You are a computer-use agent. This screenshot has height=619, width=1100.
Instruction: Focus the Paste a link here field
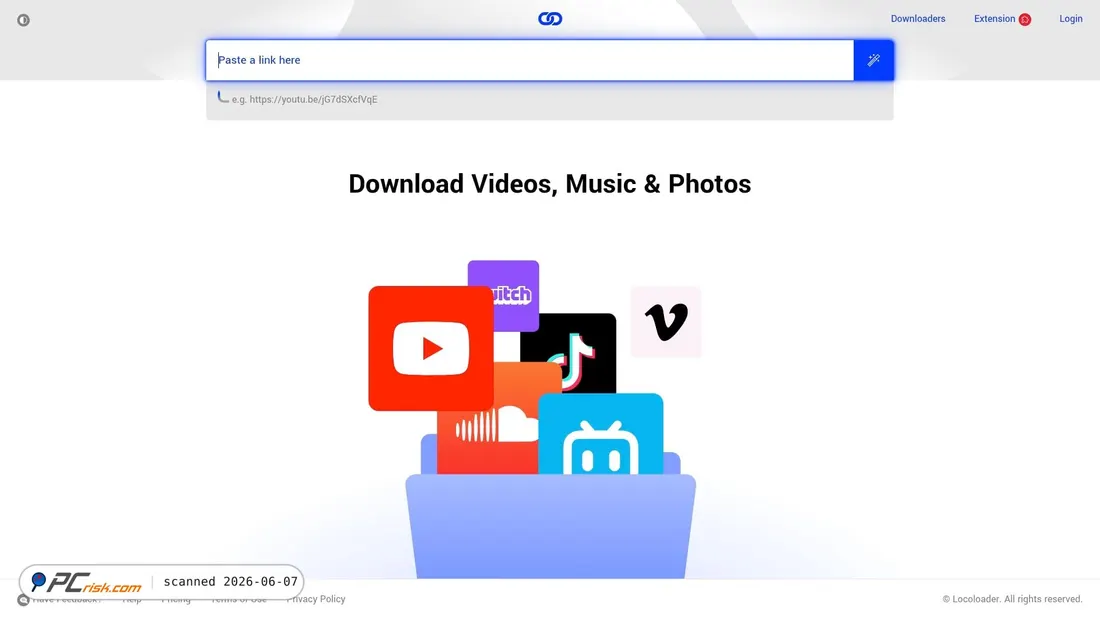[x=530, y=60]
